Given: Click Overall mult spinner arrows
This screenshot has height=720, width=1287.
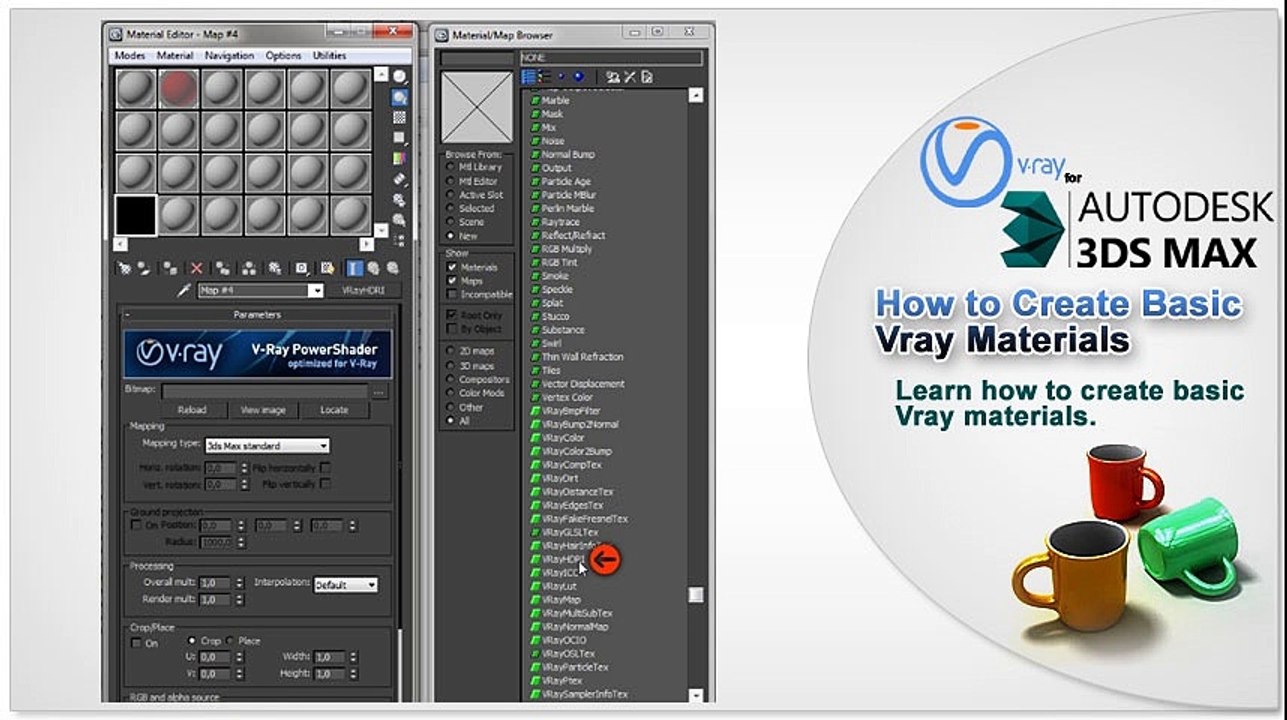Looking at the screenshot, I should pos(239,583).
